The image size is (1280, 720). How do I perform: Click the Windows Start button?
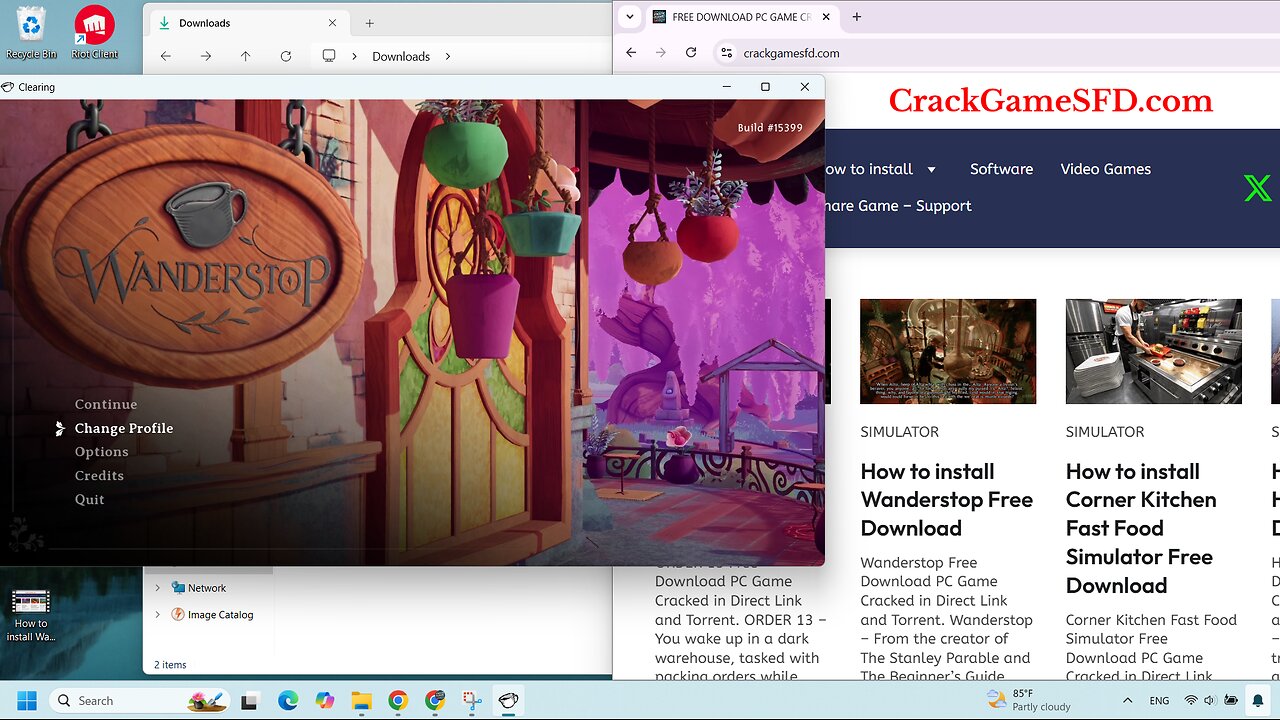tap(27, 701)
